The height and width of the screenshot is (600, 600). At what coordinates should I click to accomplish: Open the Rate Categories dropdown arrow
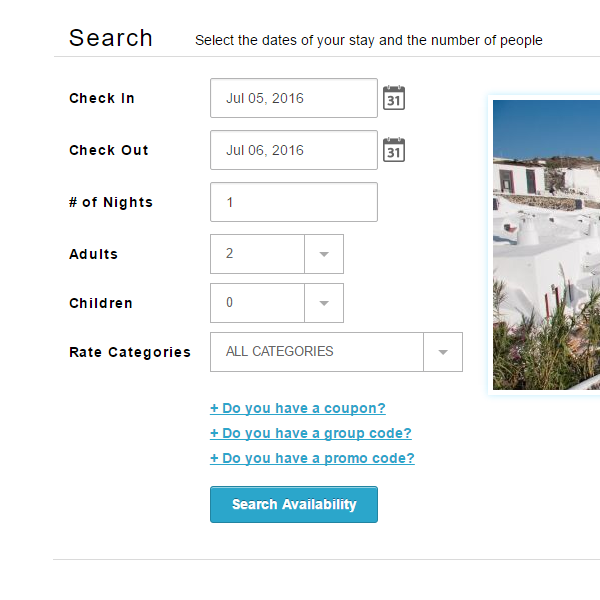coord(443,352)
